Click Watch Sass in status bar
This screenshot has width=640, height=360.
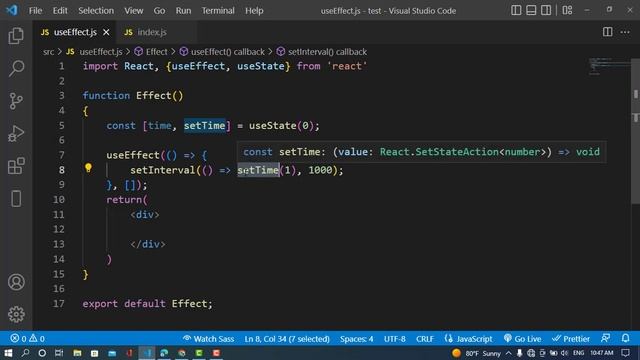(x=209, y=338)
